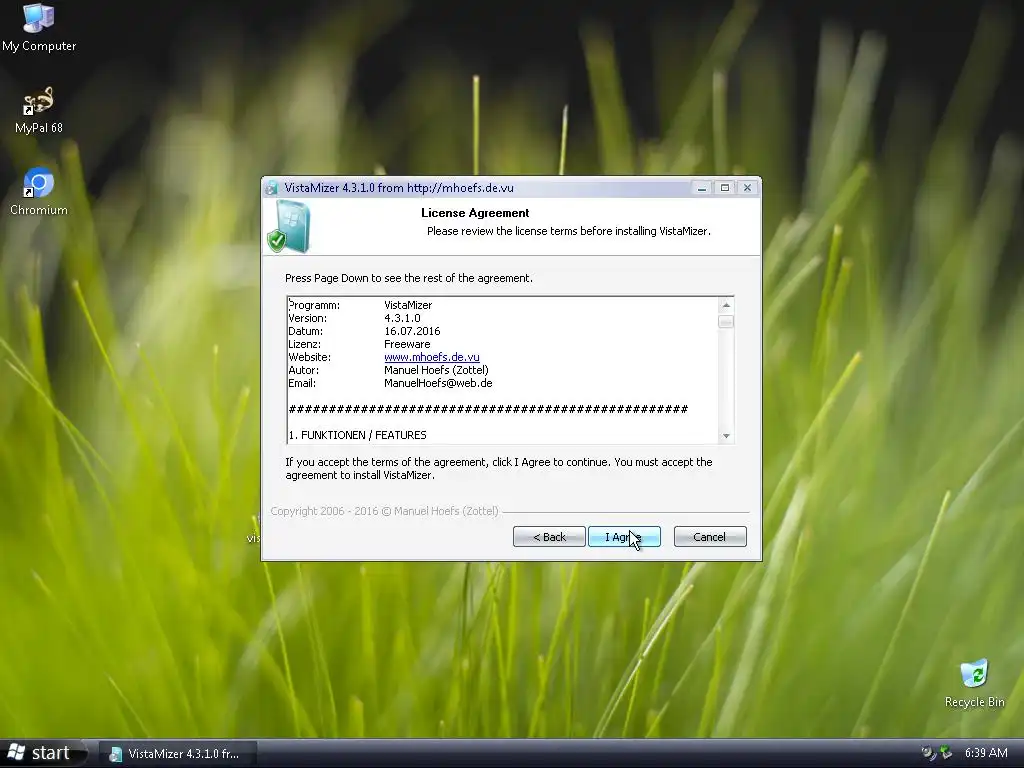Click the license text scroll up arrow
Viewport: 1024px width, 768px height.
[x=726, y=305]
